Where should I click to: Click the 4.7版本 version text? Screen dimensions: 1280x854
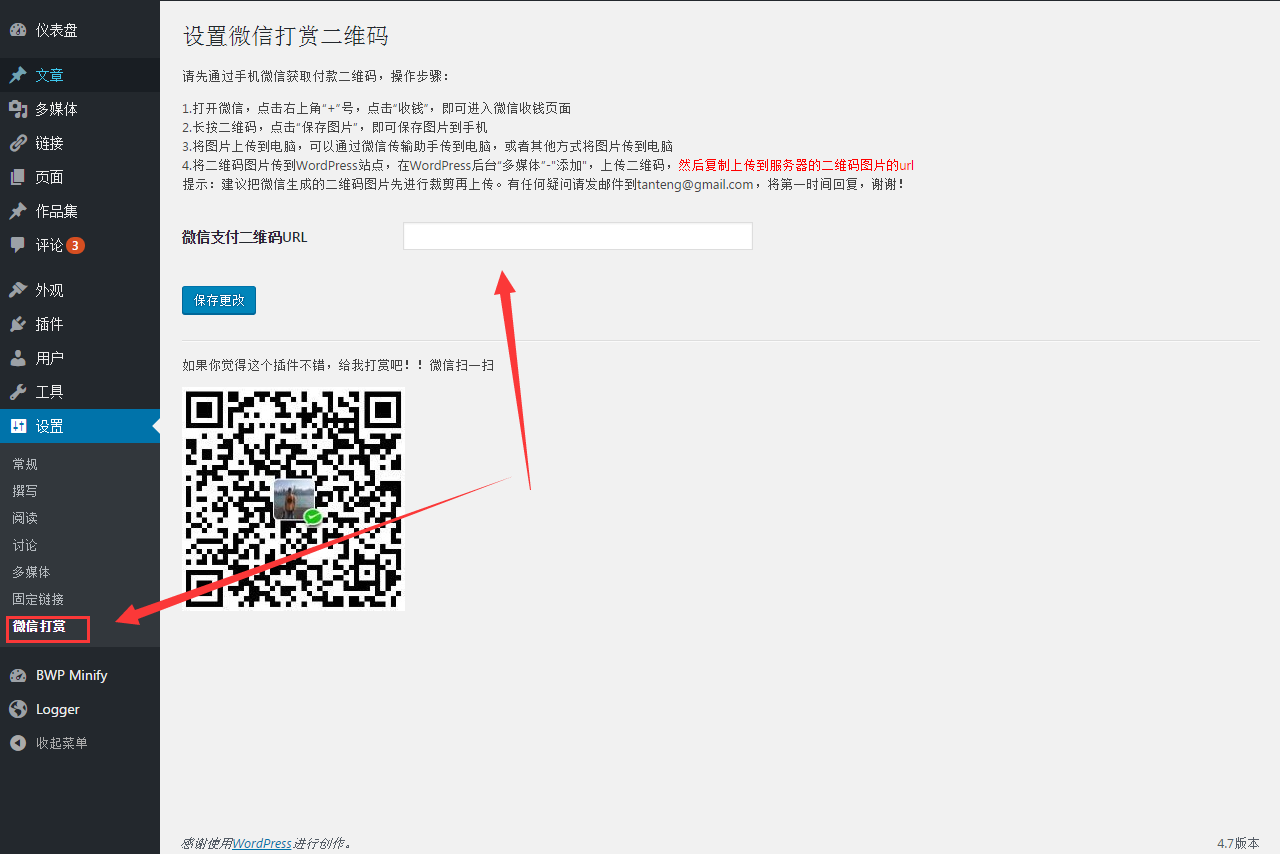pyautogui.click(x=1238, y=843)
